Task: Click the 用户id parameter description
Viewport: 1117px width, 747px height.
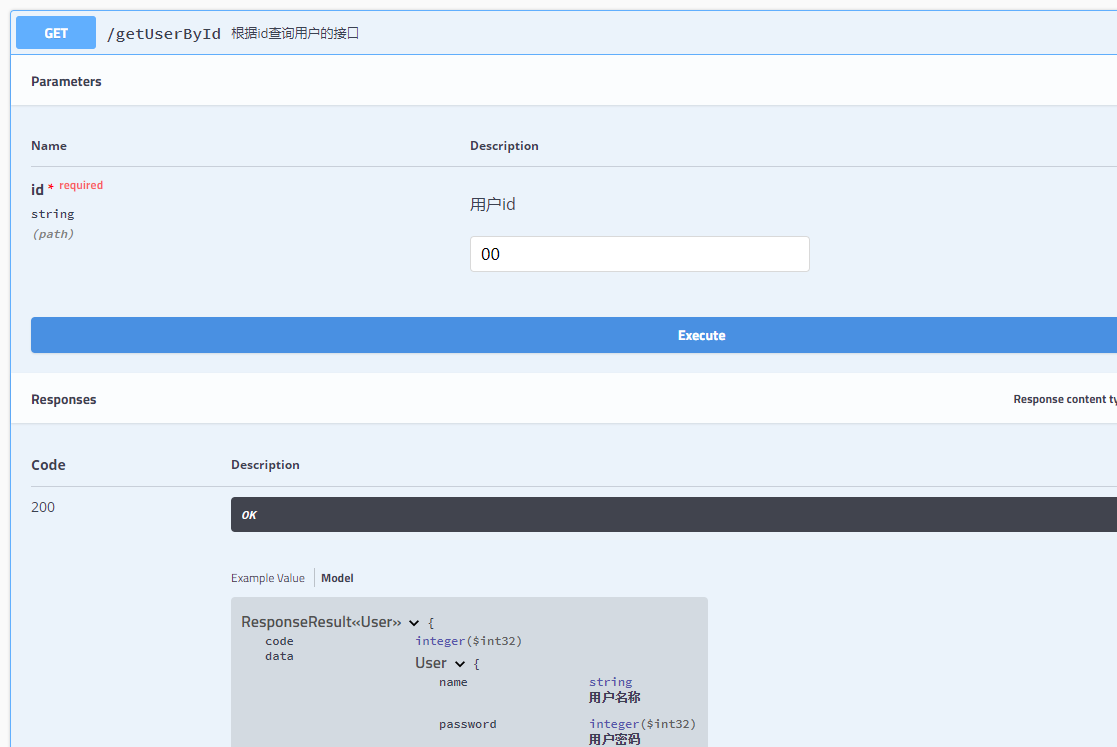Action: [493, 204]
